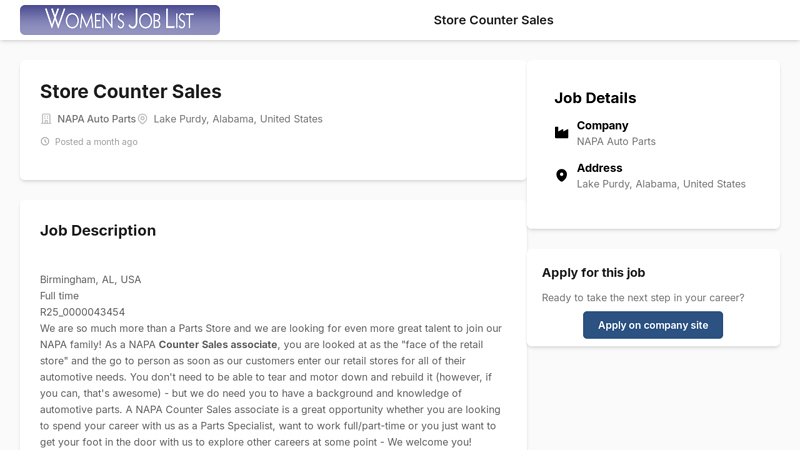Viewport: 800px width, 450px height.
Task: Click the Job Details heading
Action: [x=595, y=98]
